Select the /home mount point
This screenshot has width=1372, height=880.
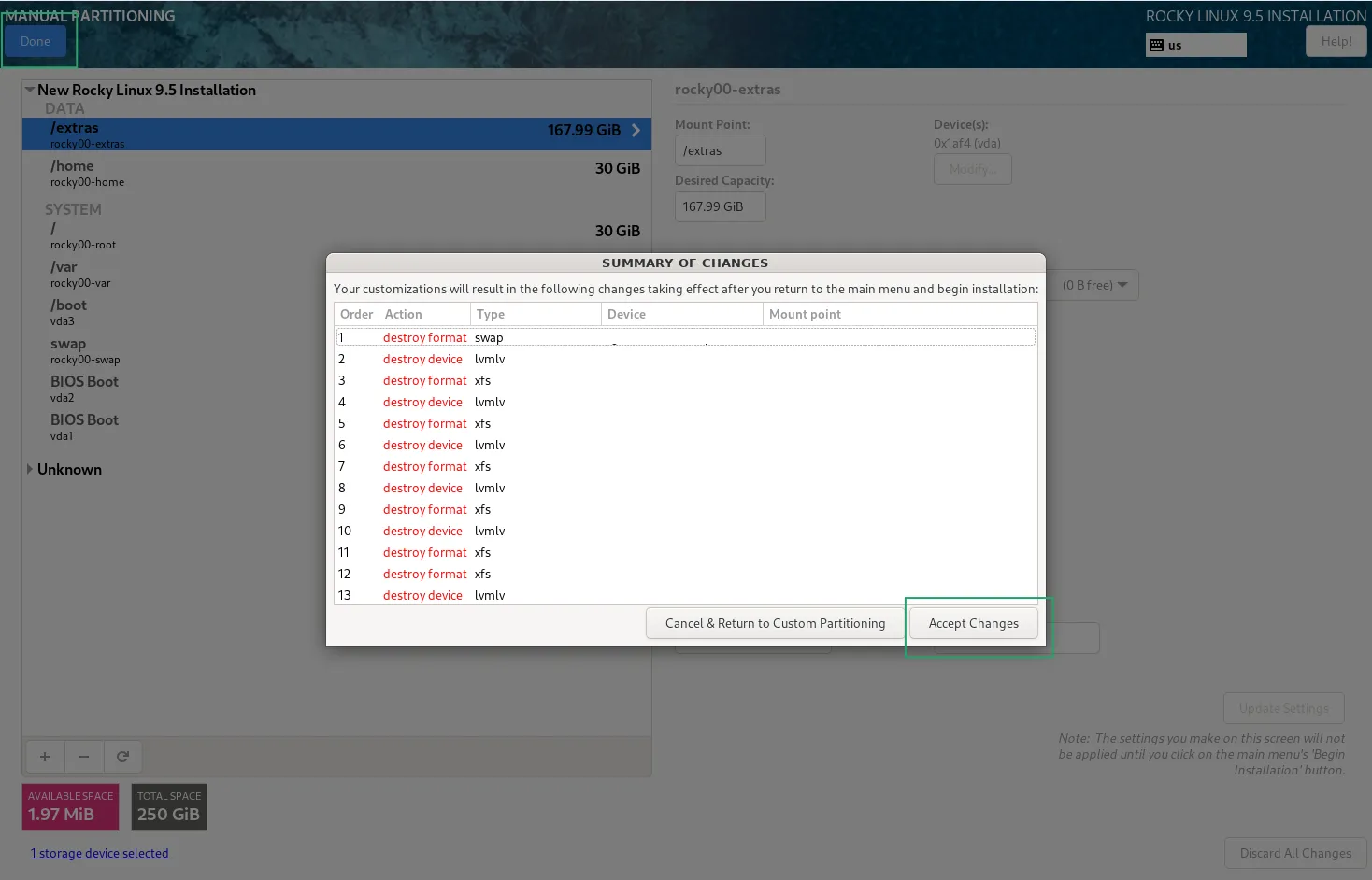[x=336, y=172]
